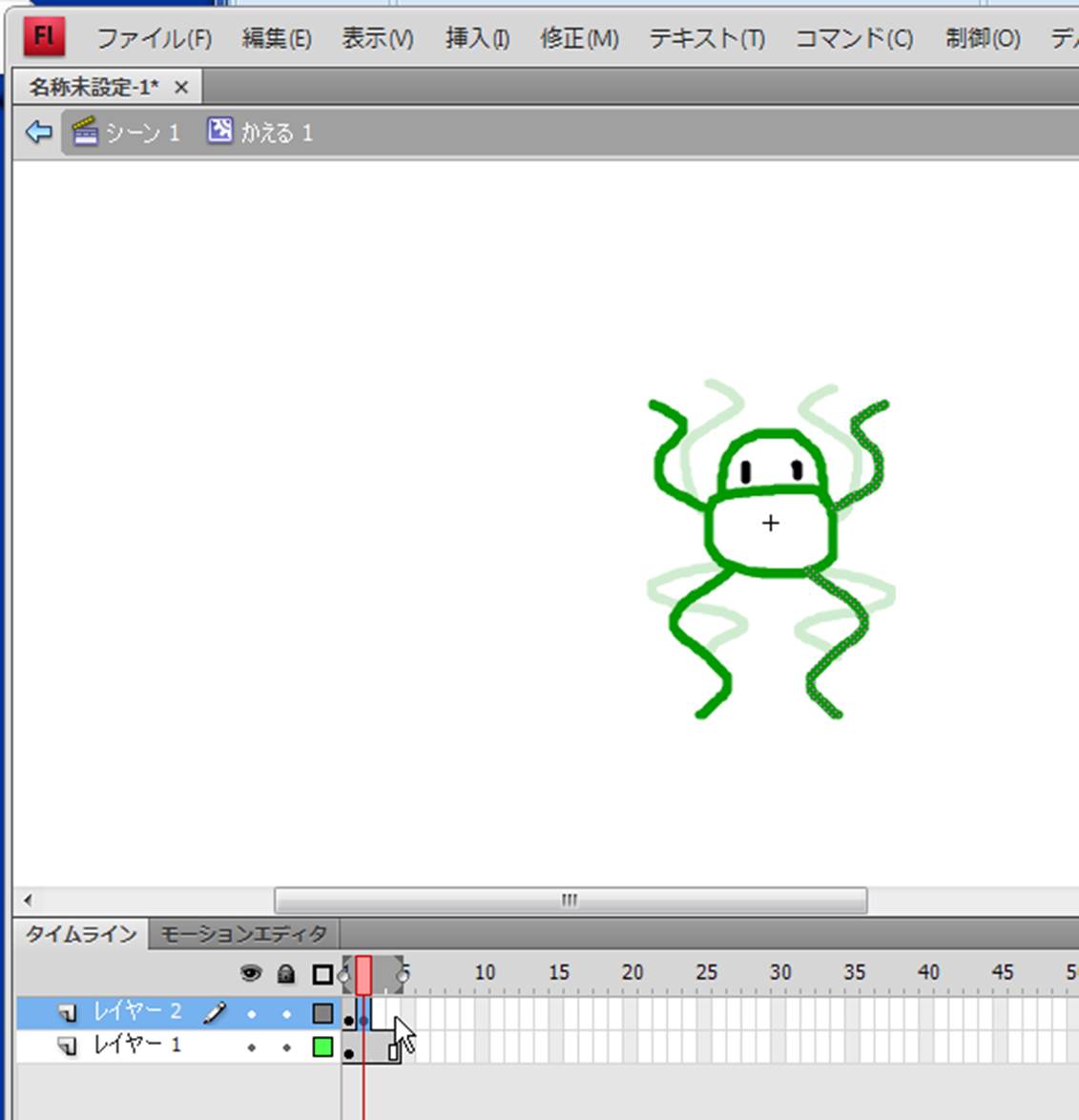Open the 挿入(I) menu
This screenshot has height=1120, width=1079.
pos(477,38)
